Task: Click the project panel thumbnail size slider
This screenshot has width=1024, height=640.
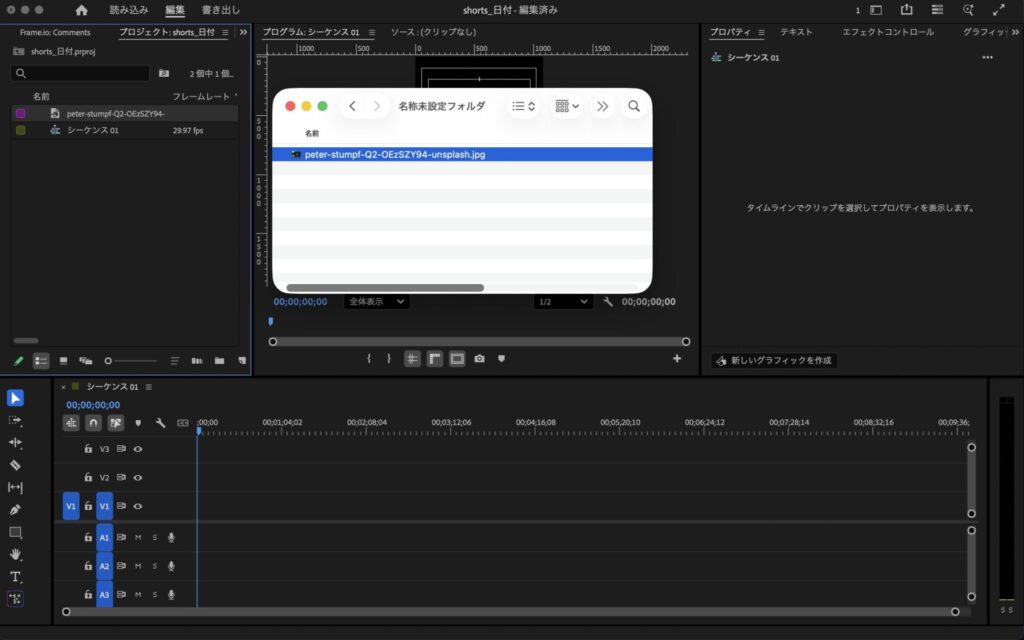Action: [130, 360]
